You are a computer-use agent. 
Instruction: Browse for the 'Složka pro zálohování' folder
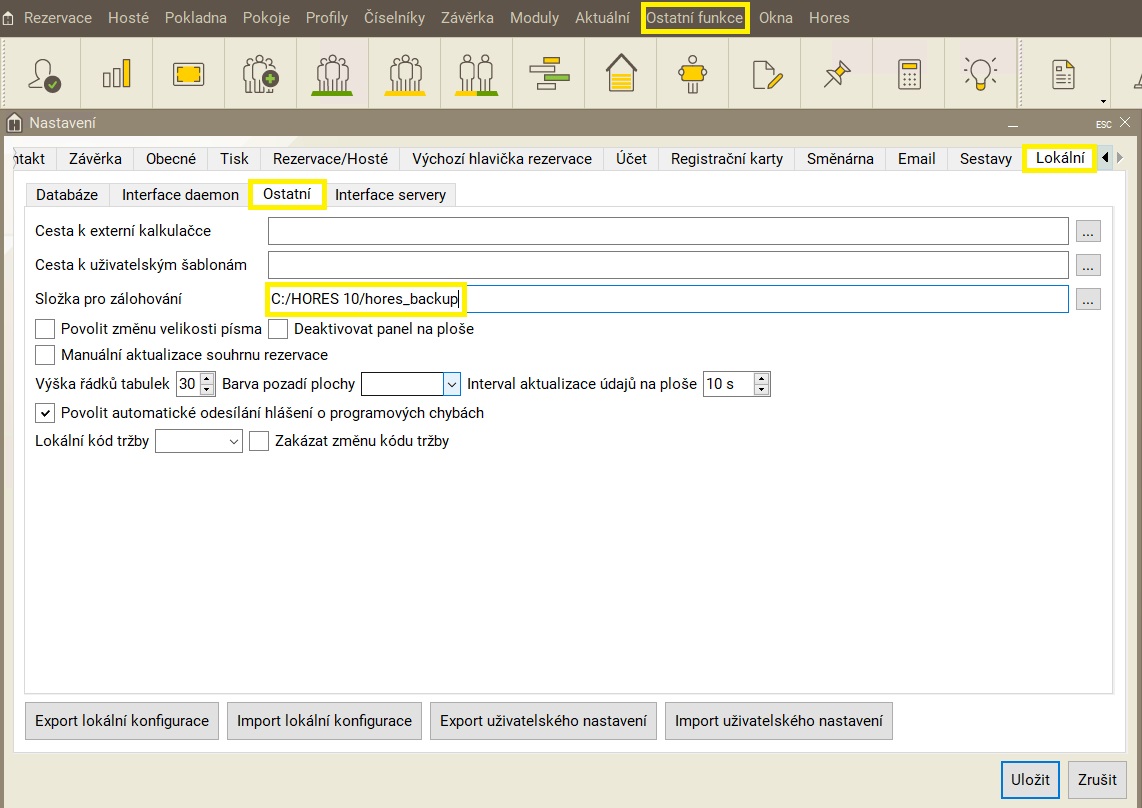click(x=1088, y=299)
